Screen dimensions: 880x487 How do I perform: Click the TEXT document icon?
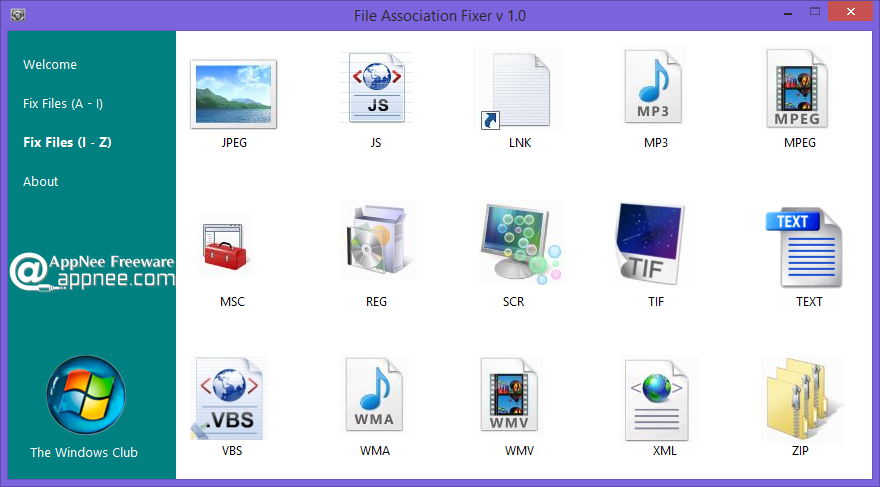click(804, 247)
